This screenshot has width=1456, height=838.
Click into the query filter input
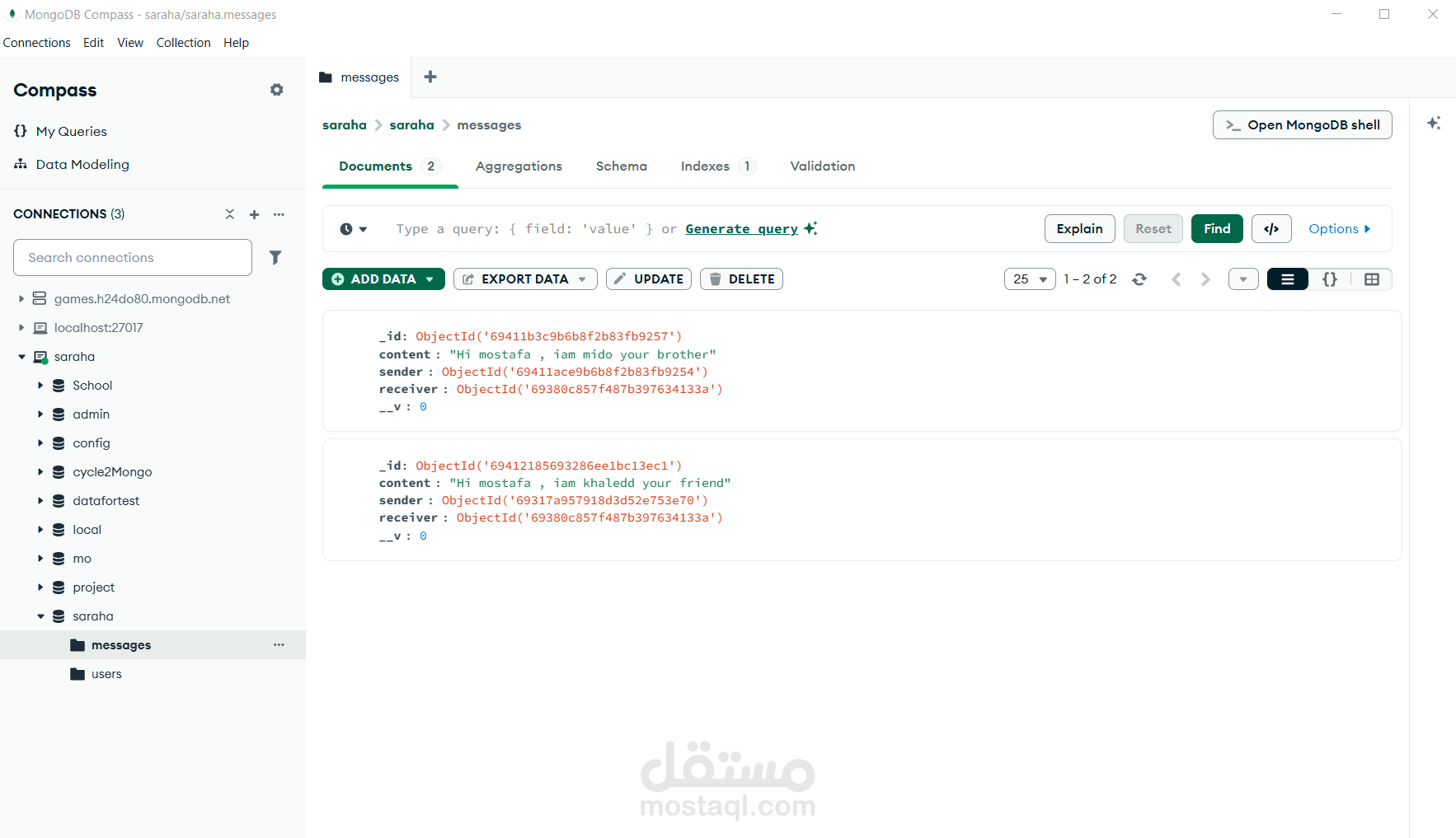709,229
